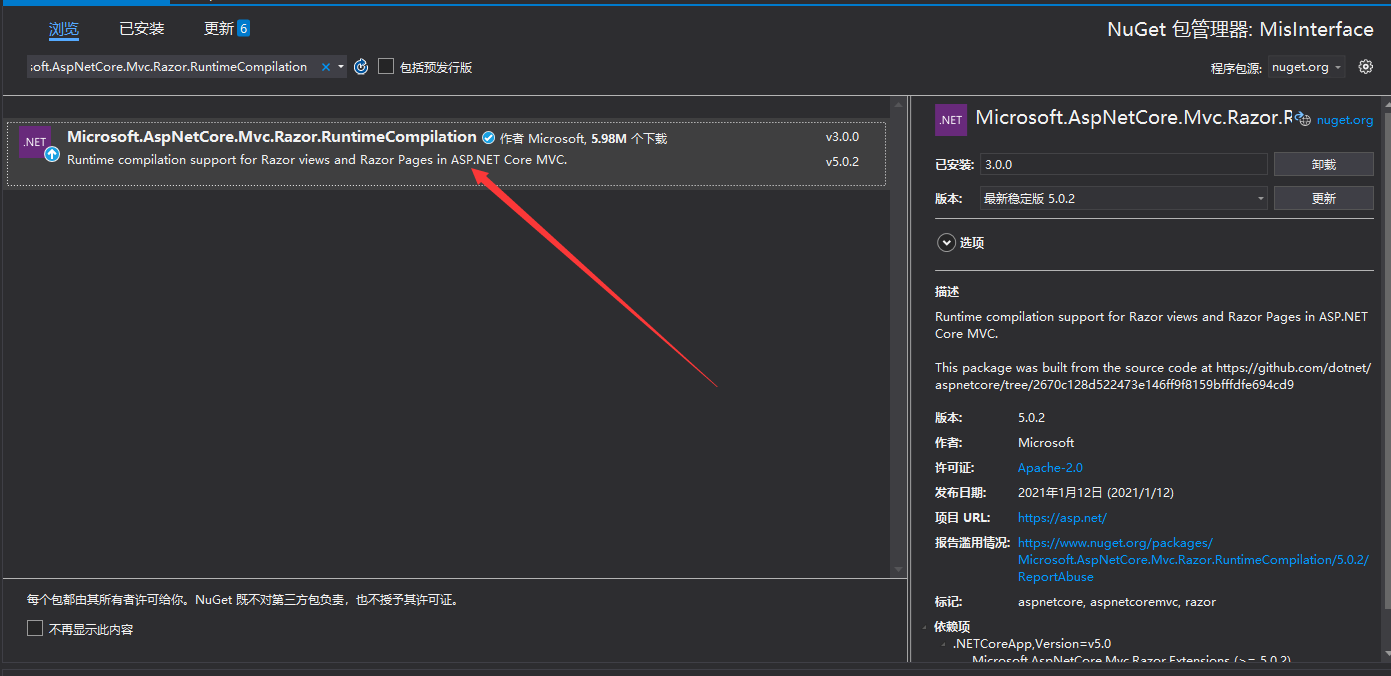
Task: Check 不再显示此内容 at the bottom
Action: [x=34, y=628]
